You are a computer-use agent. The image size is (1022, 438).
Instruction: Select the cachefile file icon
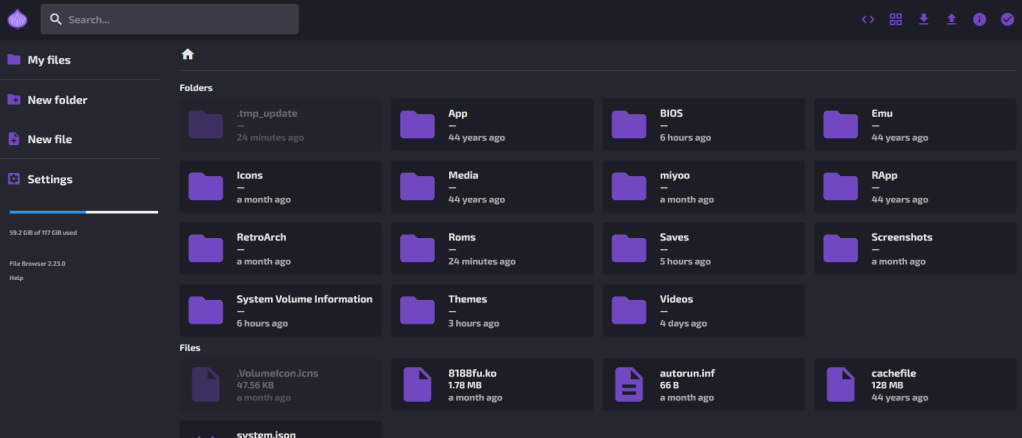[840, 384]
